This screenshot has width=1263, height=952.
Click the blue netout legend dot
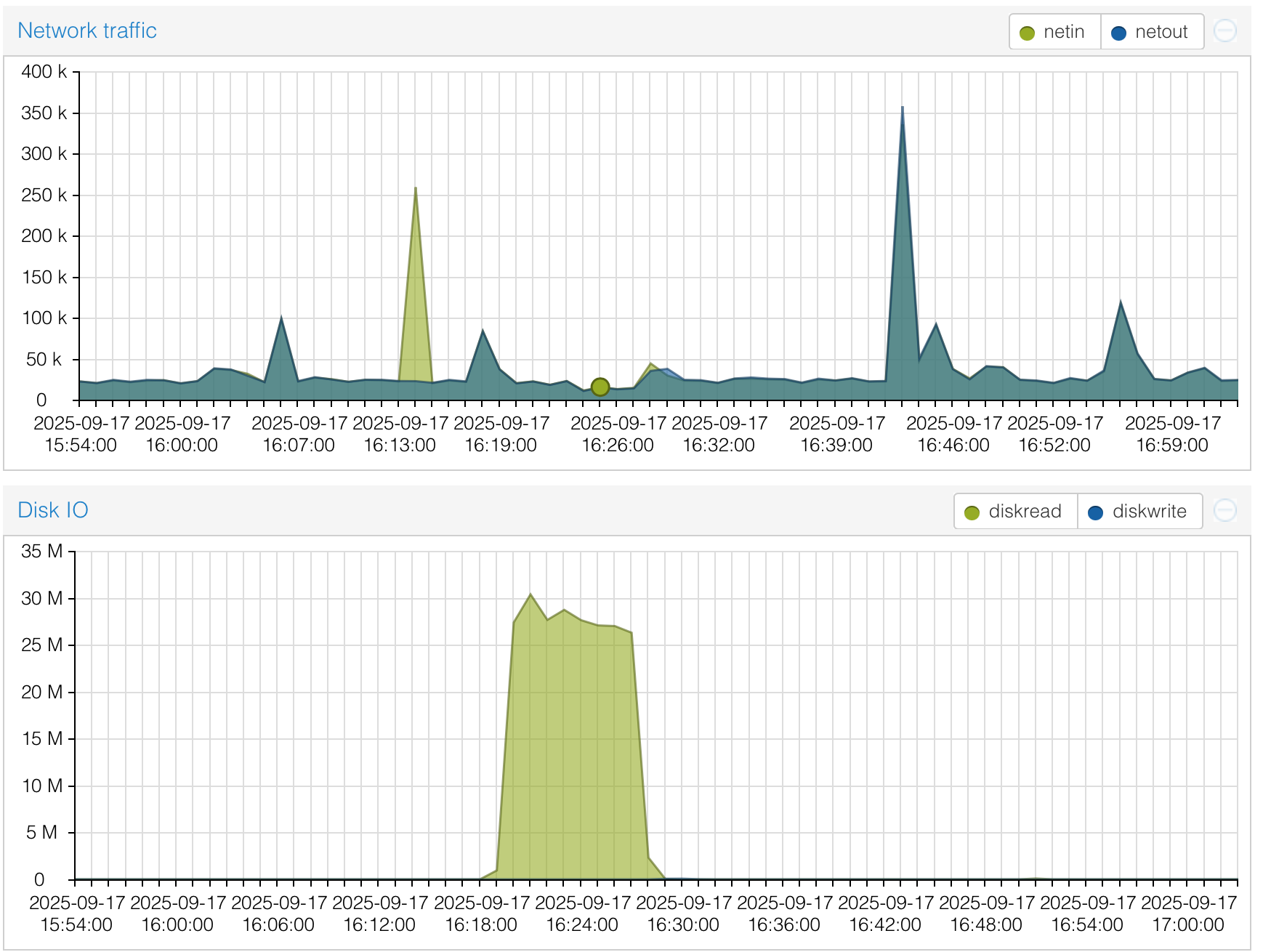pos(1119,33)
